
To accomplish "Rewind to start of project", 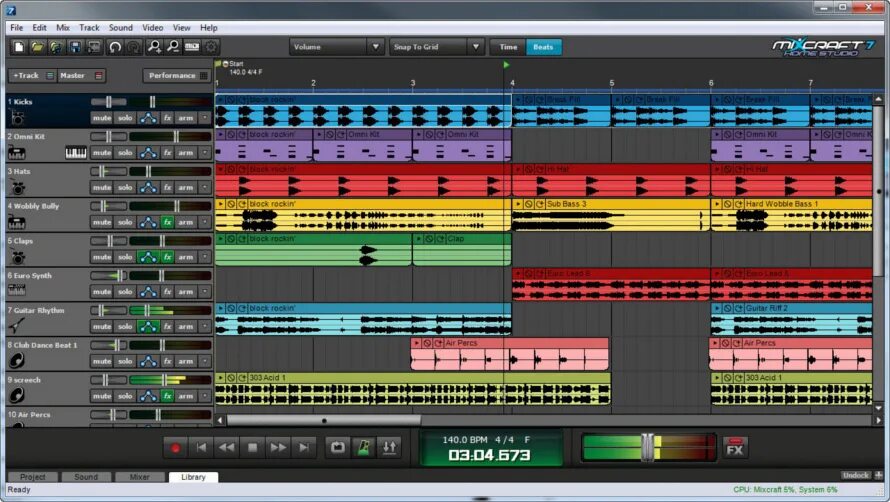I will pyautogui.click(x=201, y=448).
